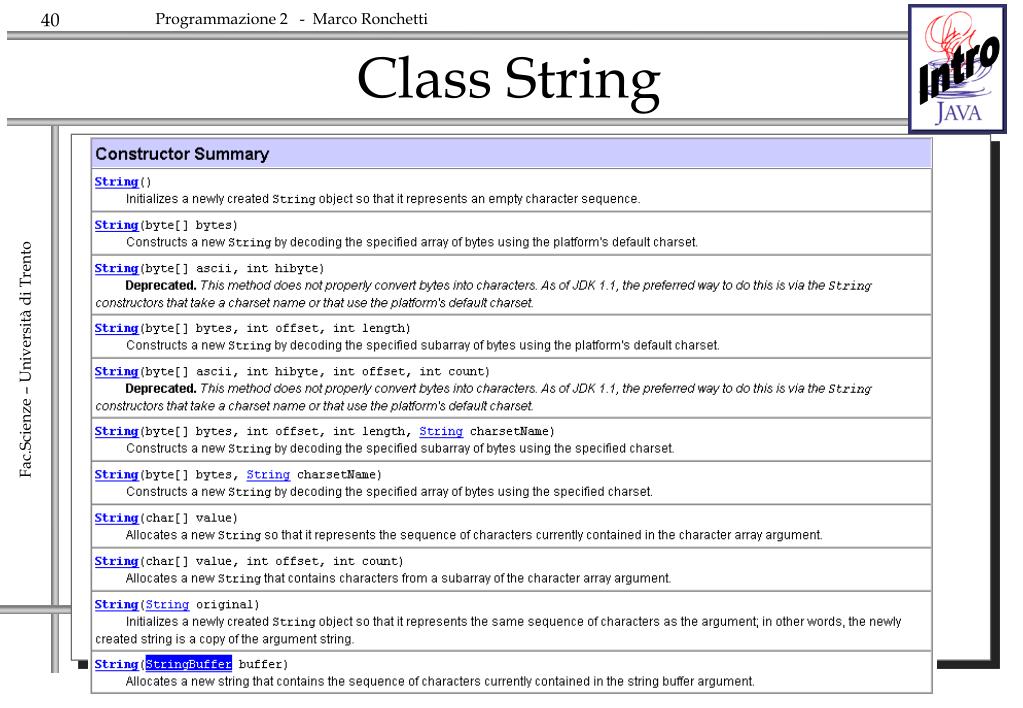Click the Constructor Summary heading
The height and width of the screenshot is (708, 1023).
182,154
